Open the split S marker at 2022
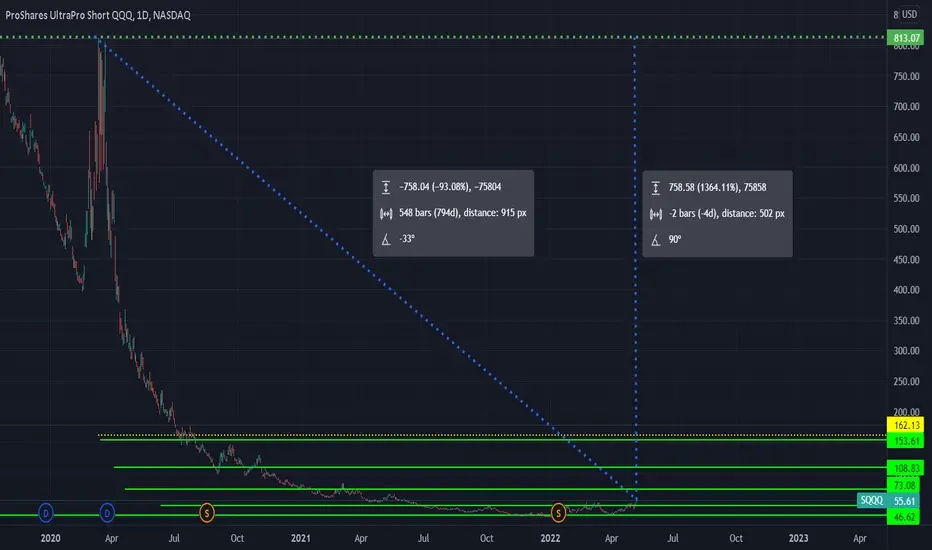Viewport: 932px width, 550px height. point(558,513)
